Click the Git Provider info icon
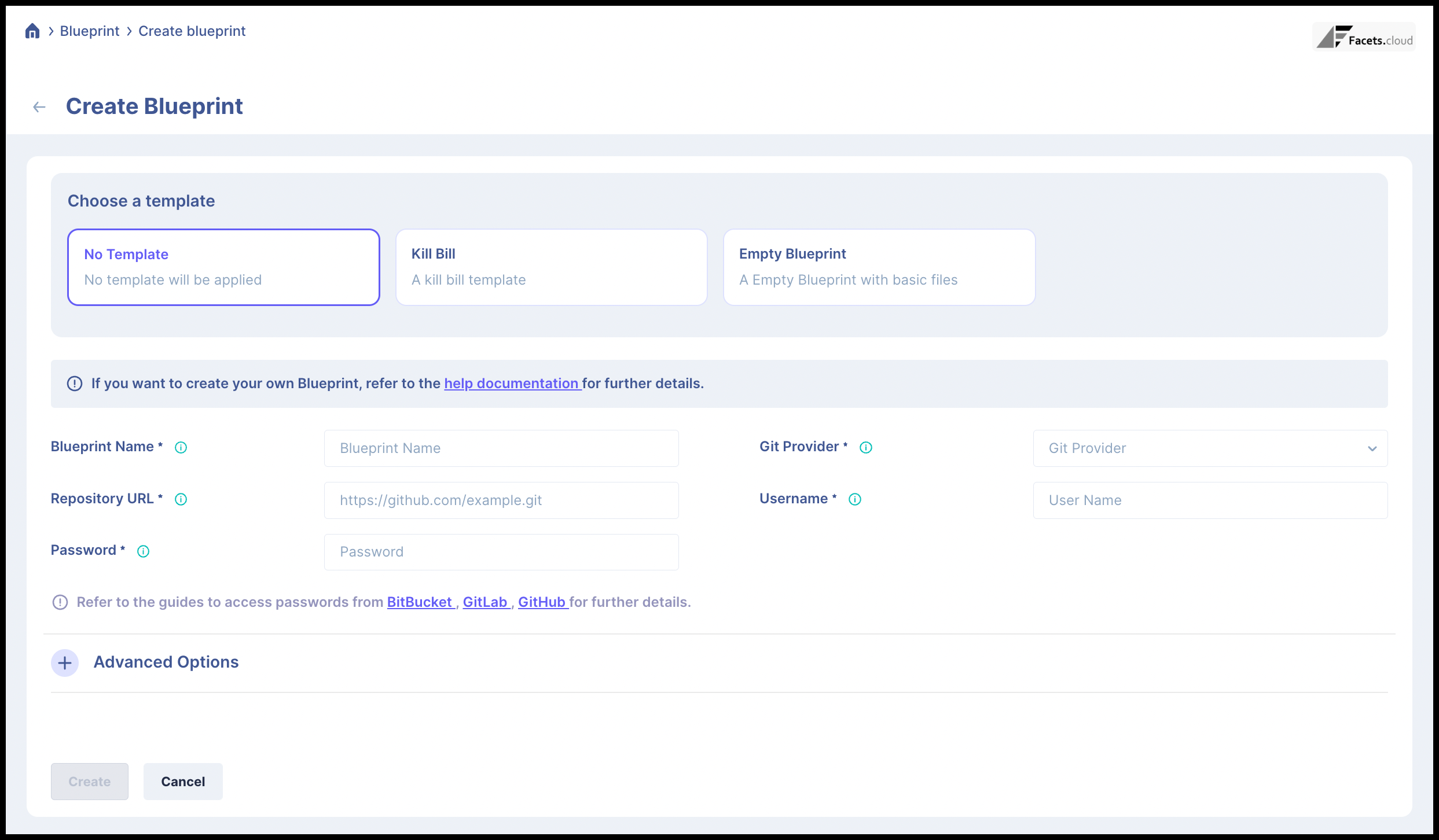Viewport: 1439px width, 840px height. tap(866, 448)
